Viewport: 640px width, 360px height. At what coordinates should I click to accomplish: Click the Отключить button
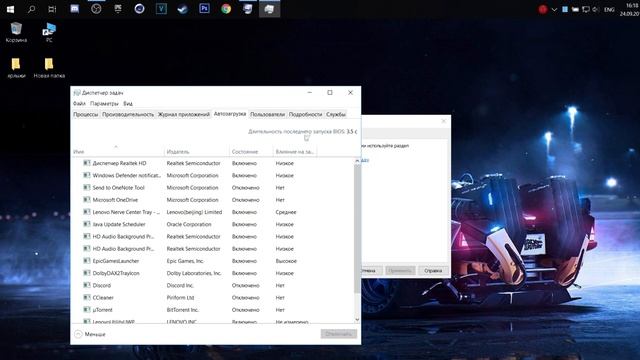338,334
